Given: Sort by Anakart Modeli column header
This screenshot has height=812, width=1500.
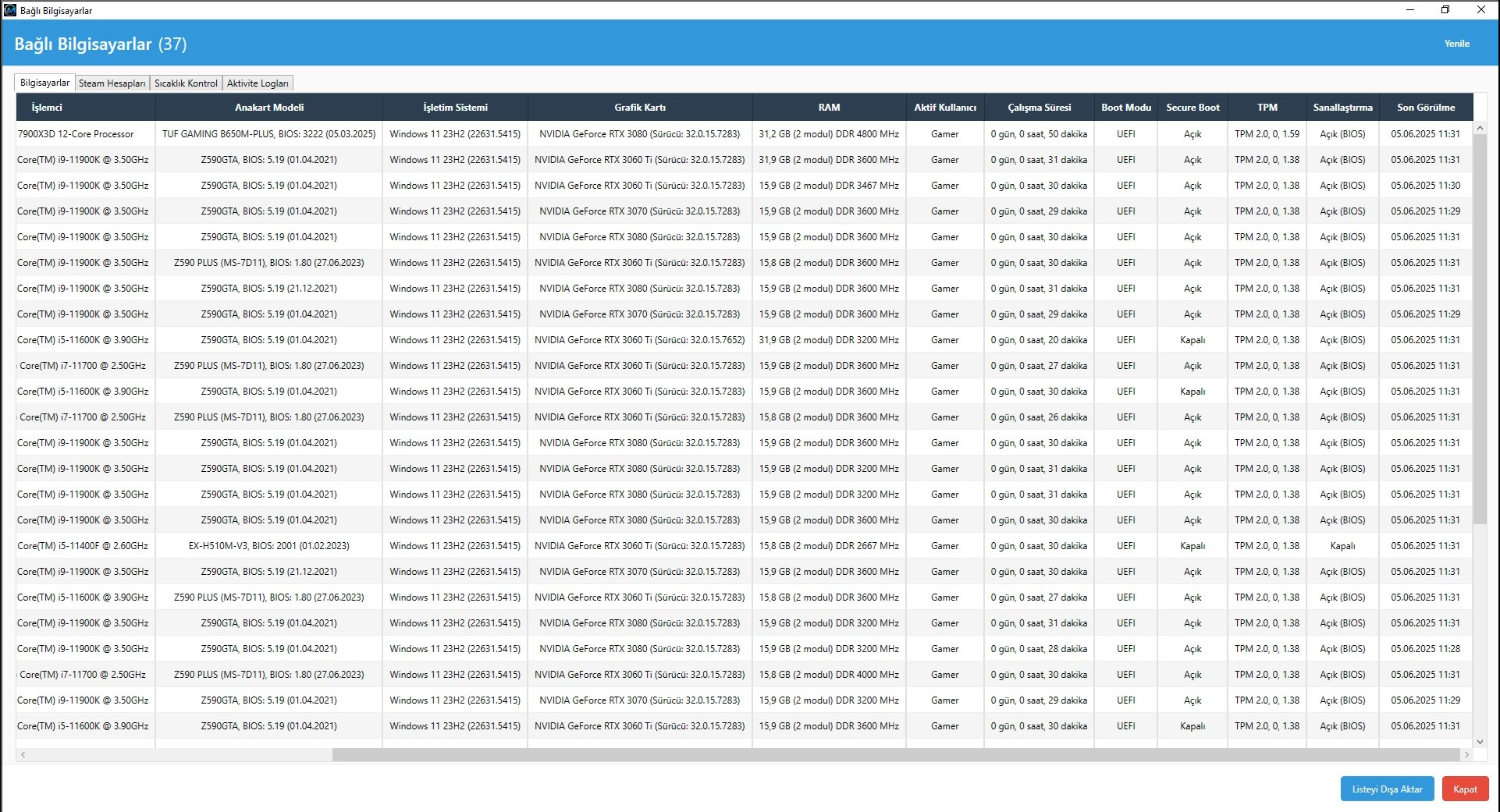Looking at the screenshot, I should pos(269,108).
